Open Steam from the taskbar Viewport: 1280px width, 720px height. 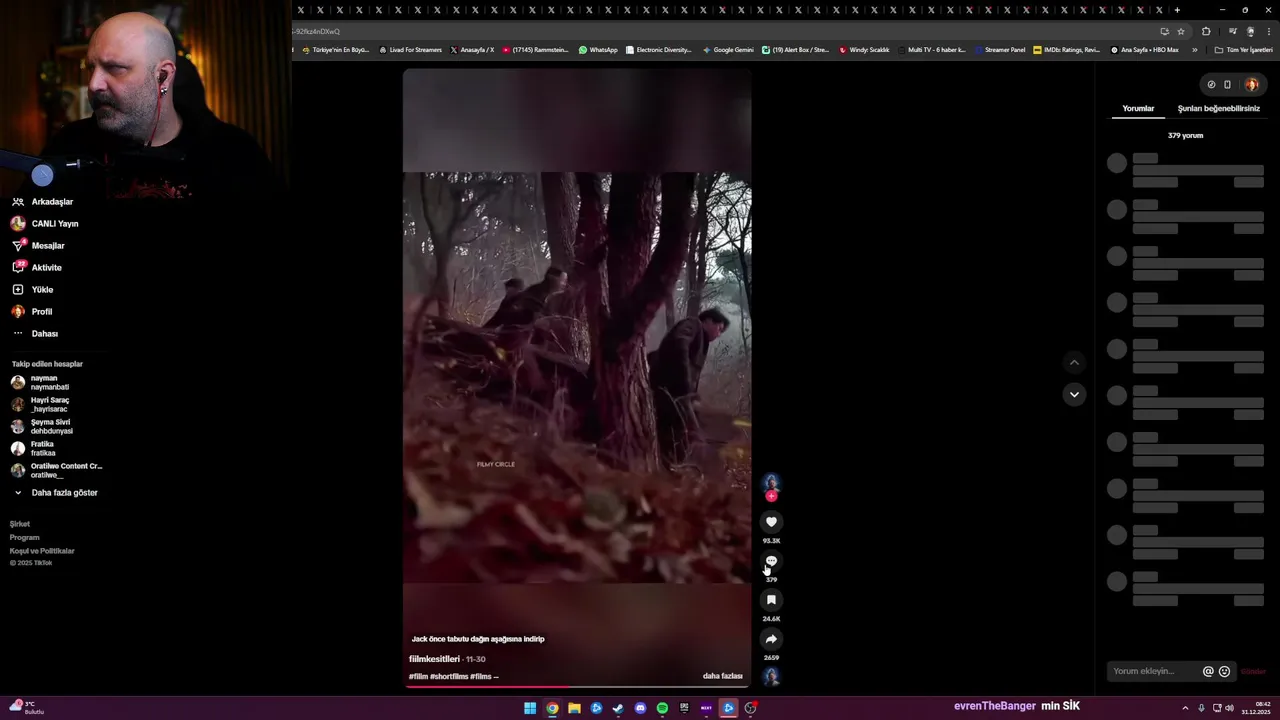click(618, 708)
